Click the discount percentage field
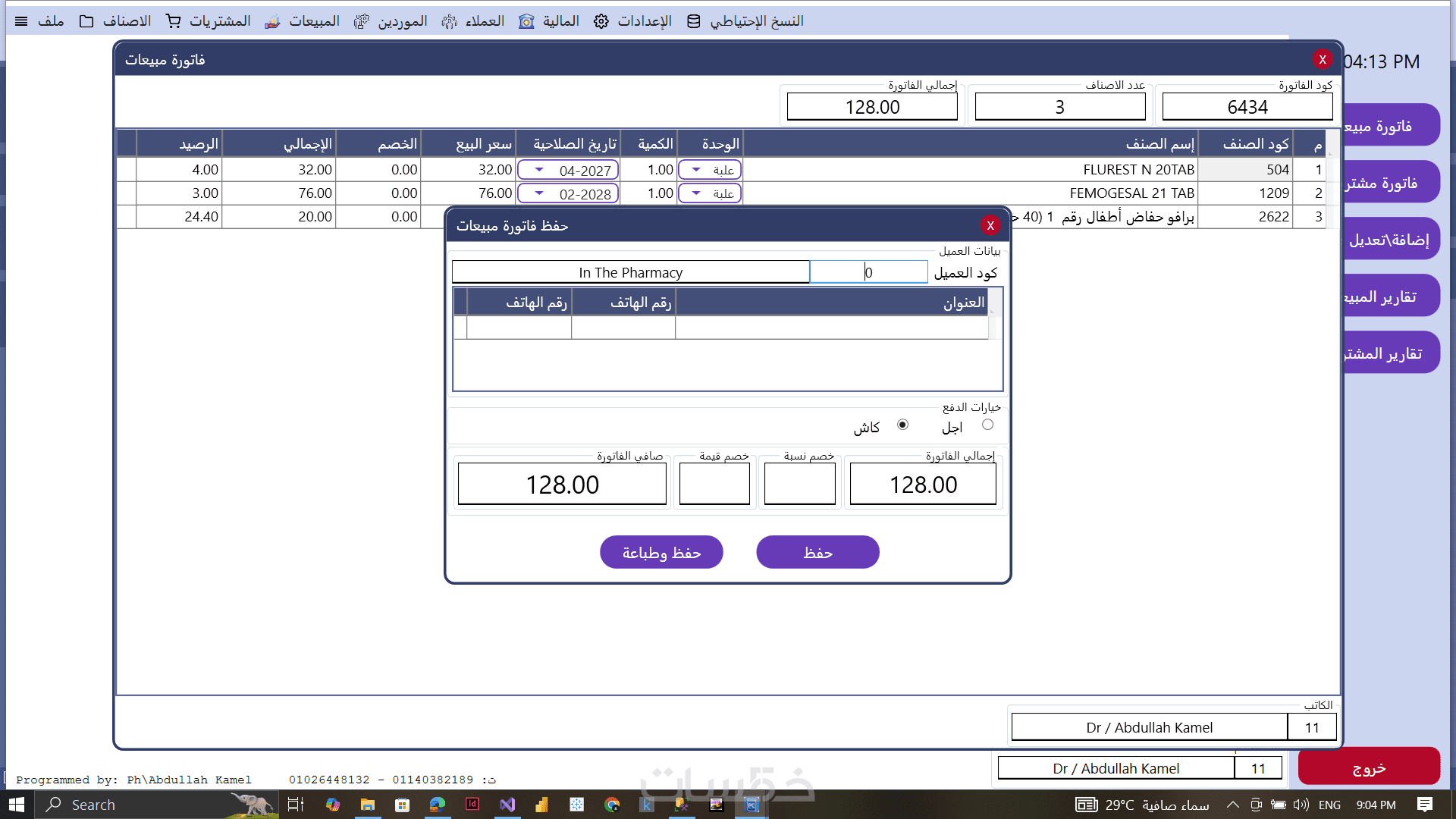 pyautogui.click(x=799, y=484)
